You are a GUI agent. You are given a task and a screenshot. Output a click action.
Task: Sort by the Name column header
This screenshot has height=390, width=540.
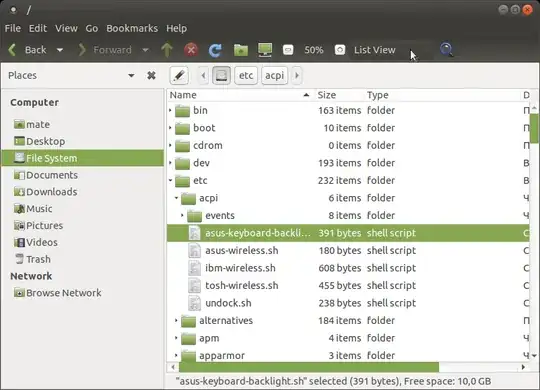240,95
